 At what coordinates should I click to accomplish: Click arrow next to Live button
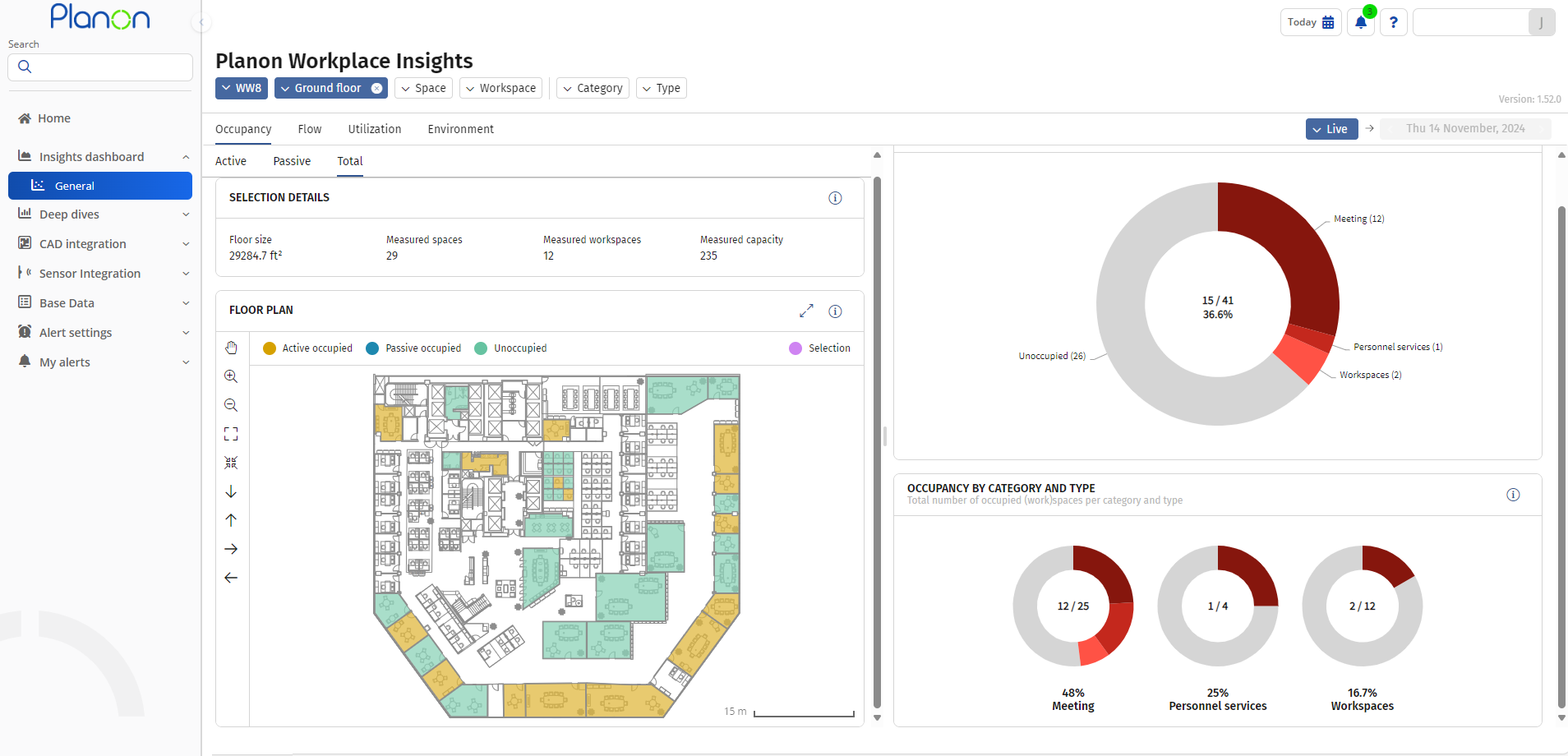click(x=1369, y=128)
